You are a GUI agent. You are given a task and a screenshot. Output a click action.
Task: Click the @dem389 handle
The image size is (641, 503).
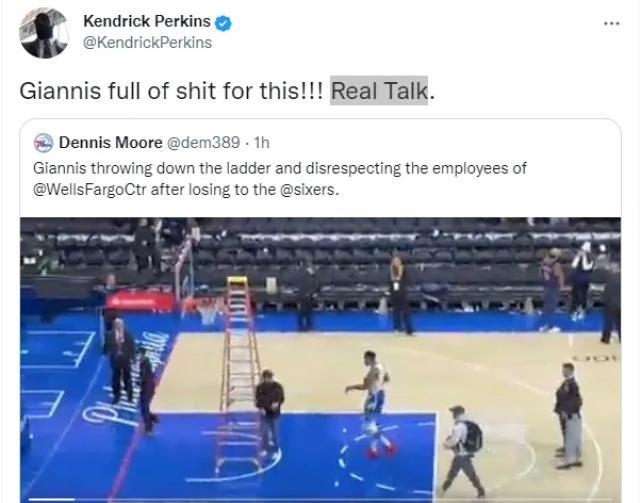(x=203, y=143)
